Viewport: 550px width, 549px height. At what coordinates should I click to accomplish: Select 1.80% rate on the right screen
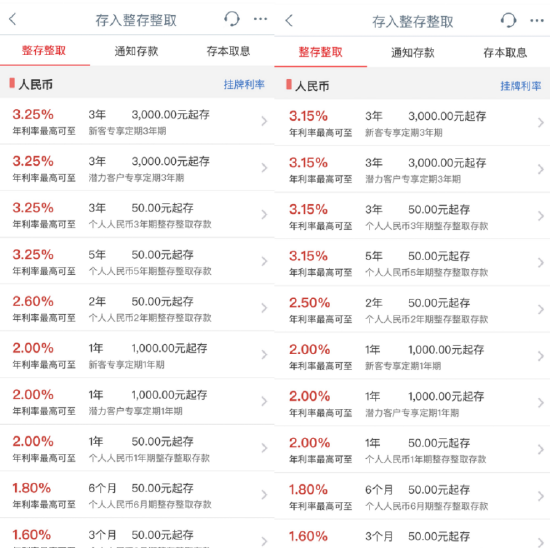[x=308, y=490]
